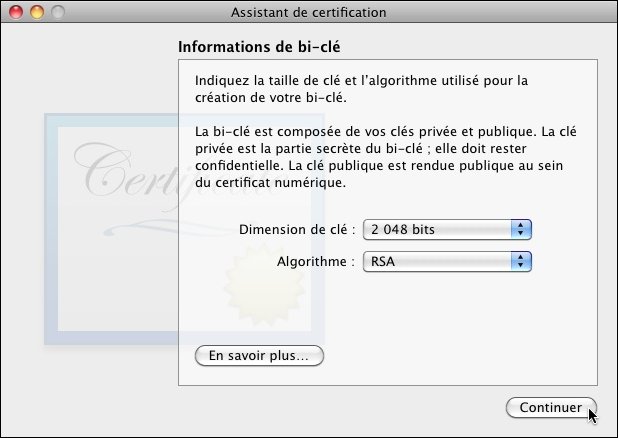Screen dimensions: 618x438
Task: Click the gold seal on the certificate graphic
Action: coord(264,286)
